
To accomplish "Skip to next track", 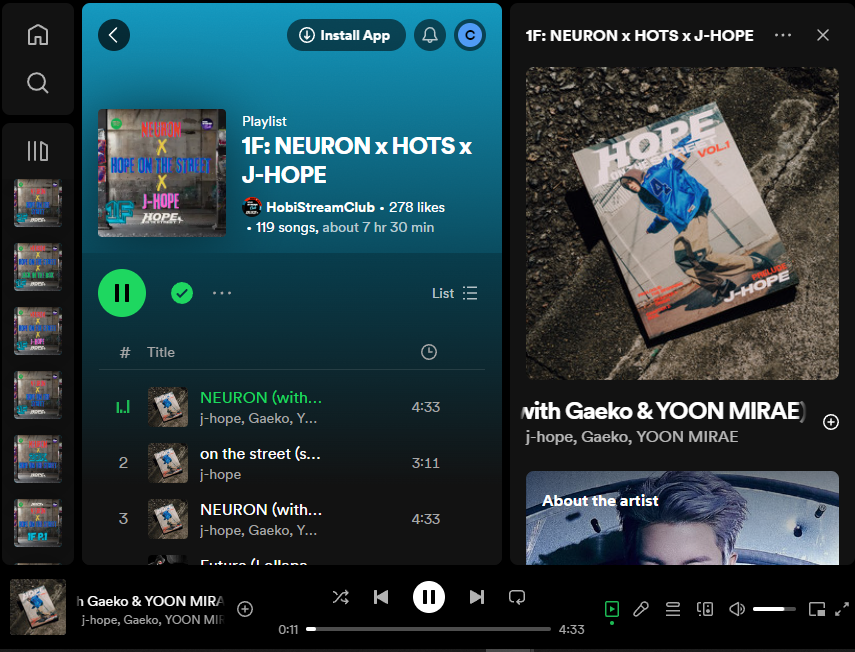I will tap(477, 597).
